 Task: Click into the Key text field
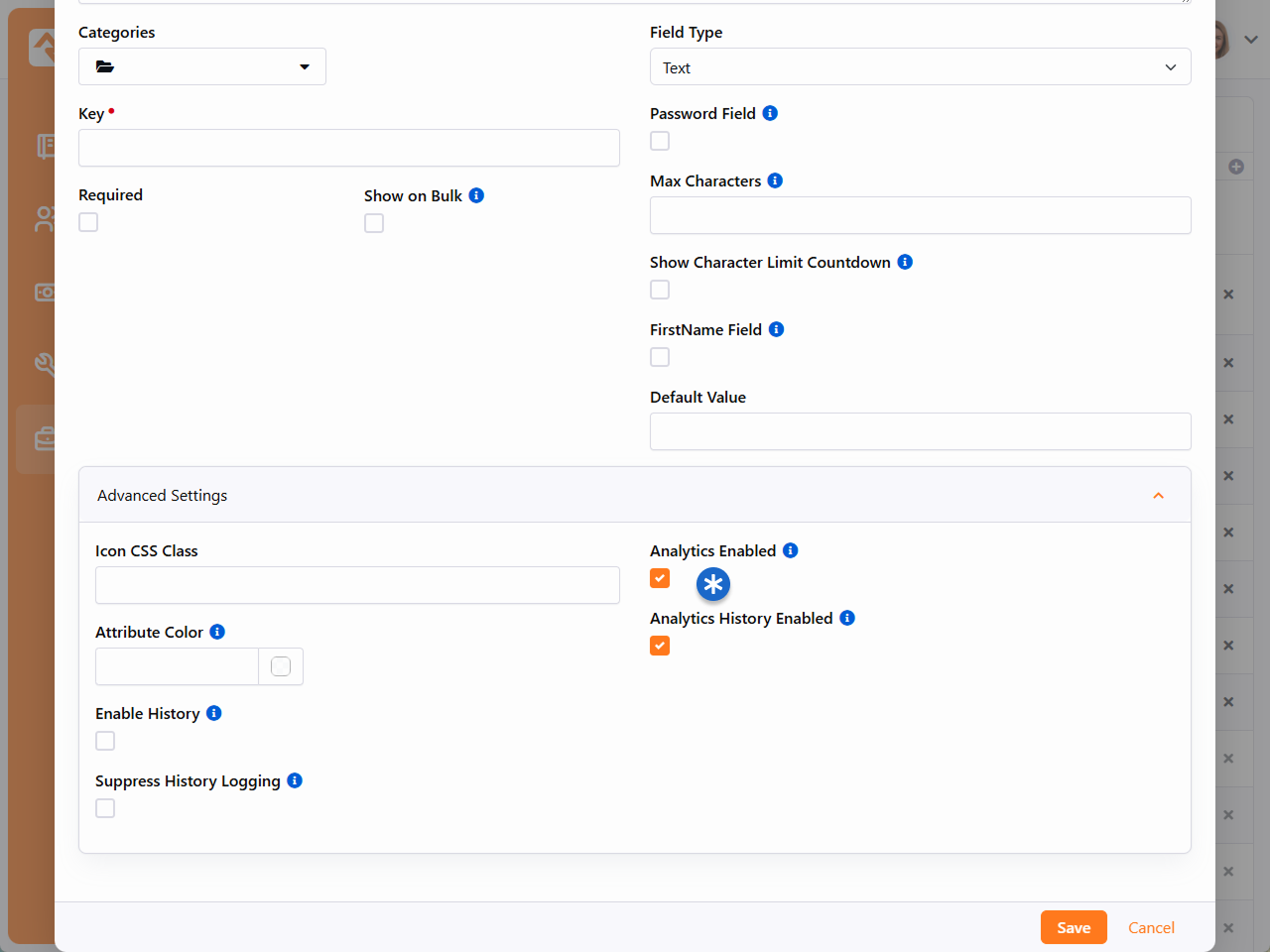point(349,148)
